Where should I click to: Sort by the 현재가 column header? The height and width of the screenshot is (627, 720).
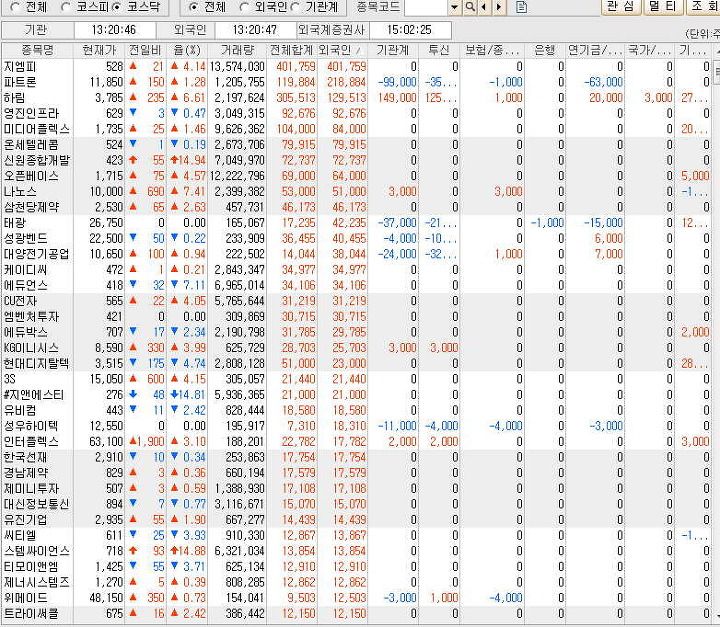click(x=99, y=50)
